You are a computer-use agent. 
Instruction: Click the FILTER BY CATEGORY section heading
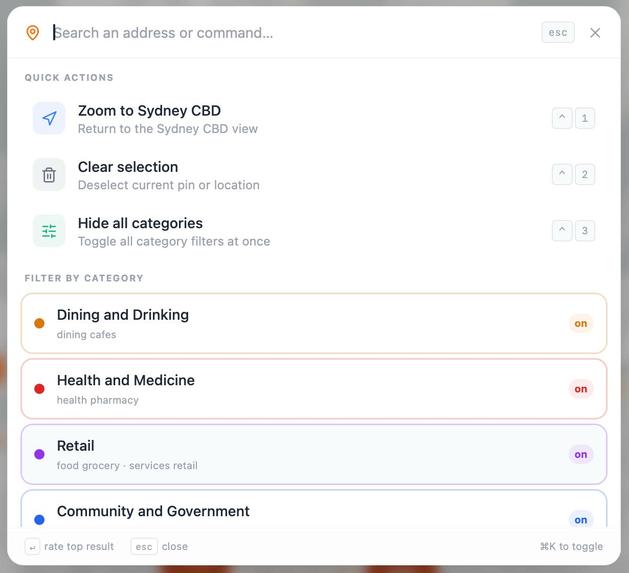84,278
